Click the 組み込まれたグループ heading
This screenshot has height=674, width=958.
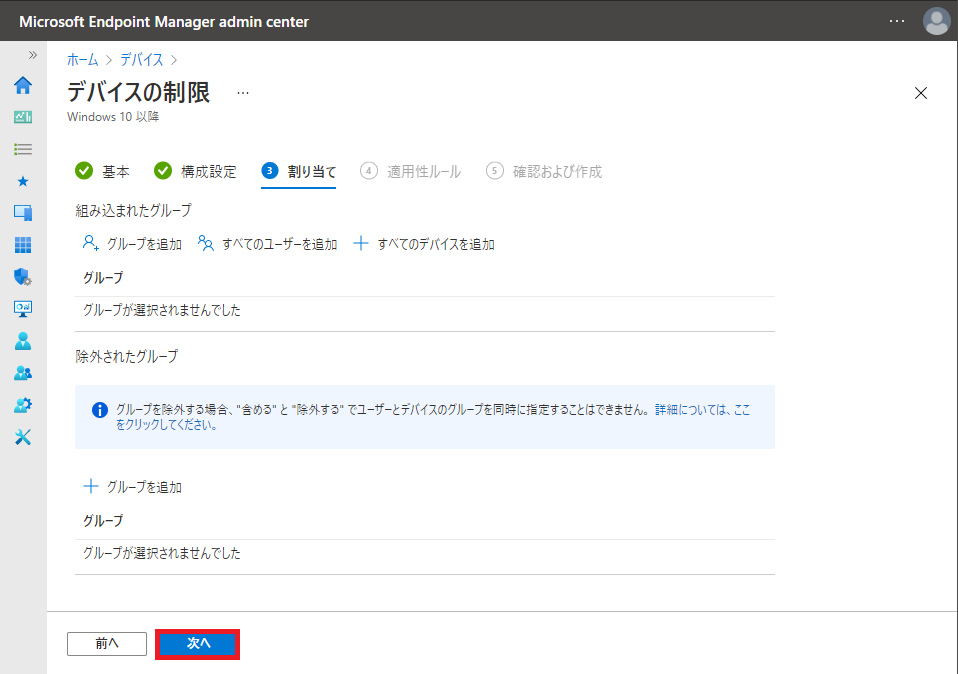pyautogui.click(x=134, y=211)
